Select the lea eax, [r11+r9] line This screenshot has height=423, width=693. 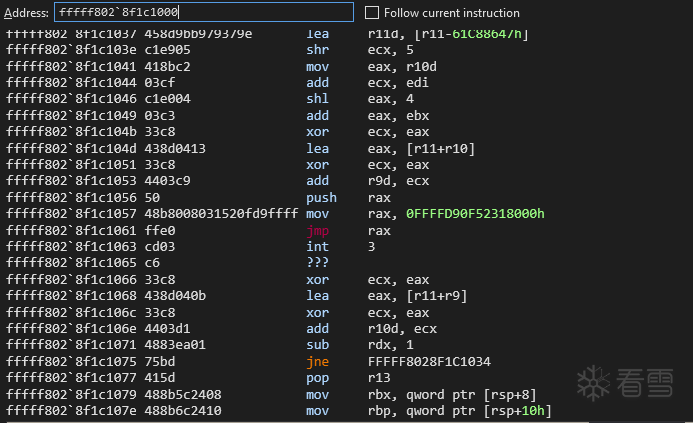[x=316, y=295]
